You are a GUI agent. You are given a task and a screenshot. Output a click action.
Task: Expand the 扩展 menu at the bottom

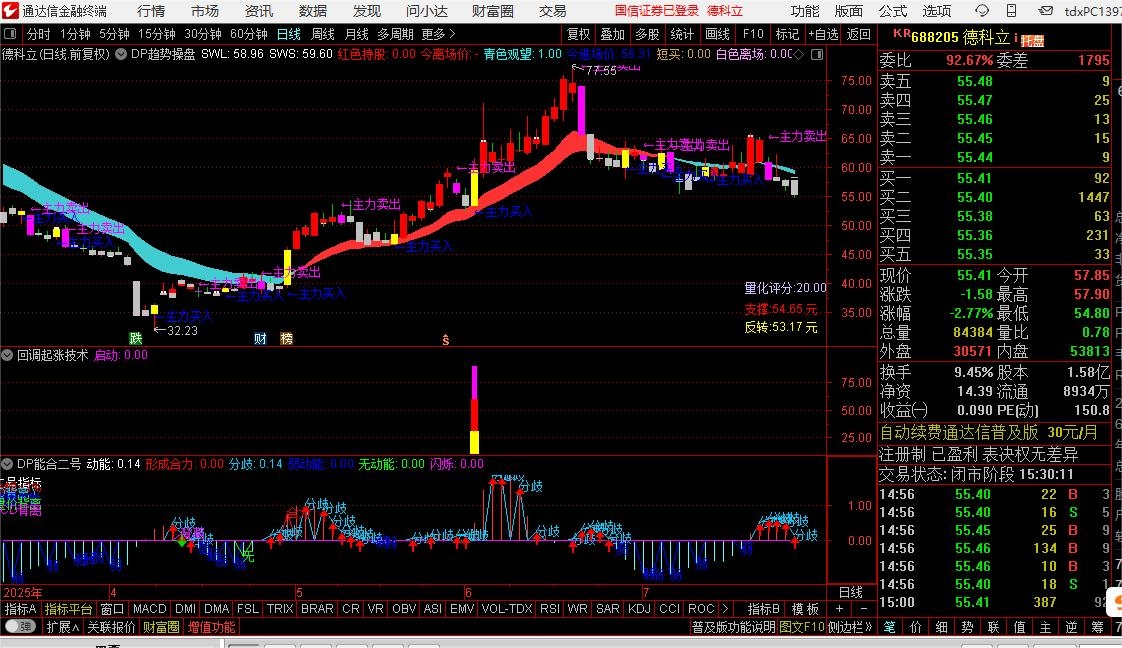point(62,627)
